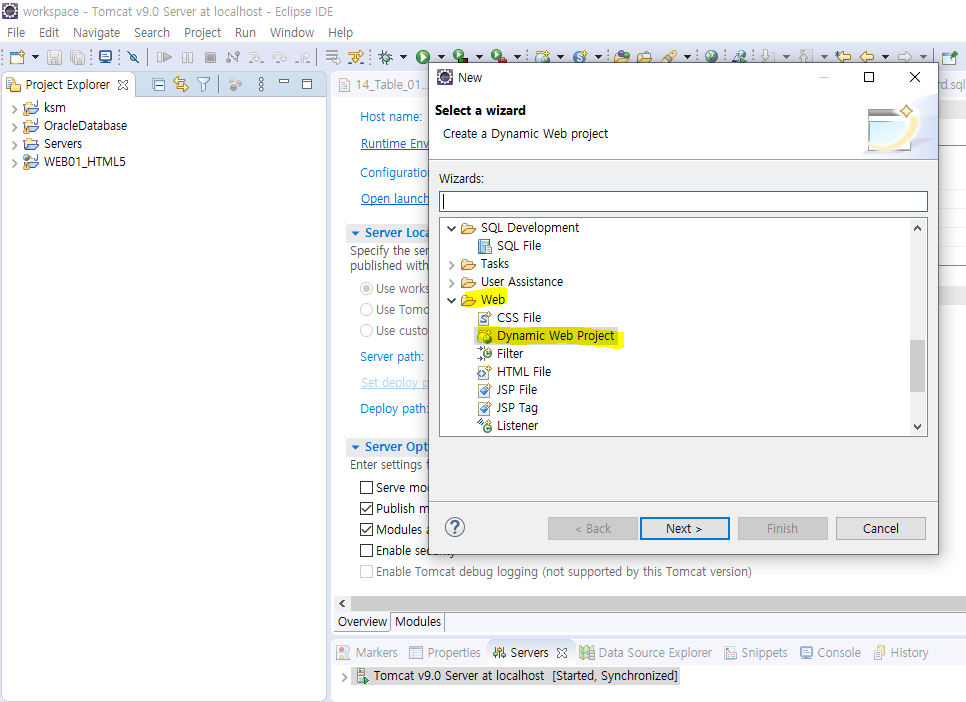Open the 14_Table_01 editor tab
The image size is (966, 702).
[383, 84]
